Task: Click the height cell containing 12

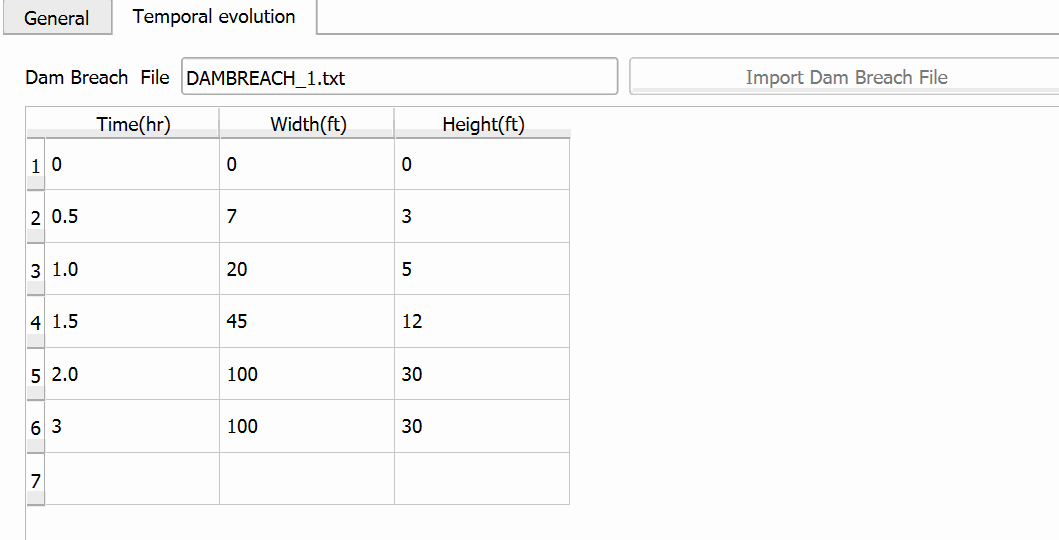Action: [x=483, y=322]
